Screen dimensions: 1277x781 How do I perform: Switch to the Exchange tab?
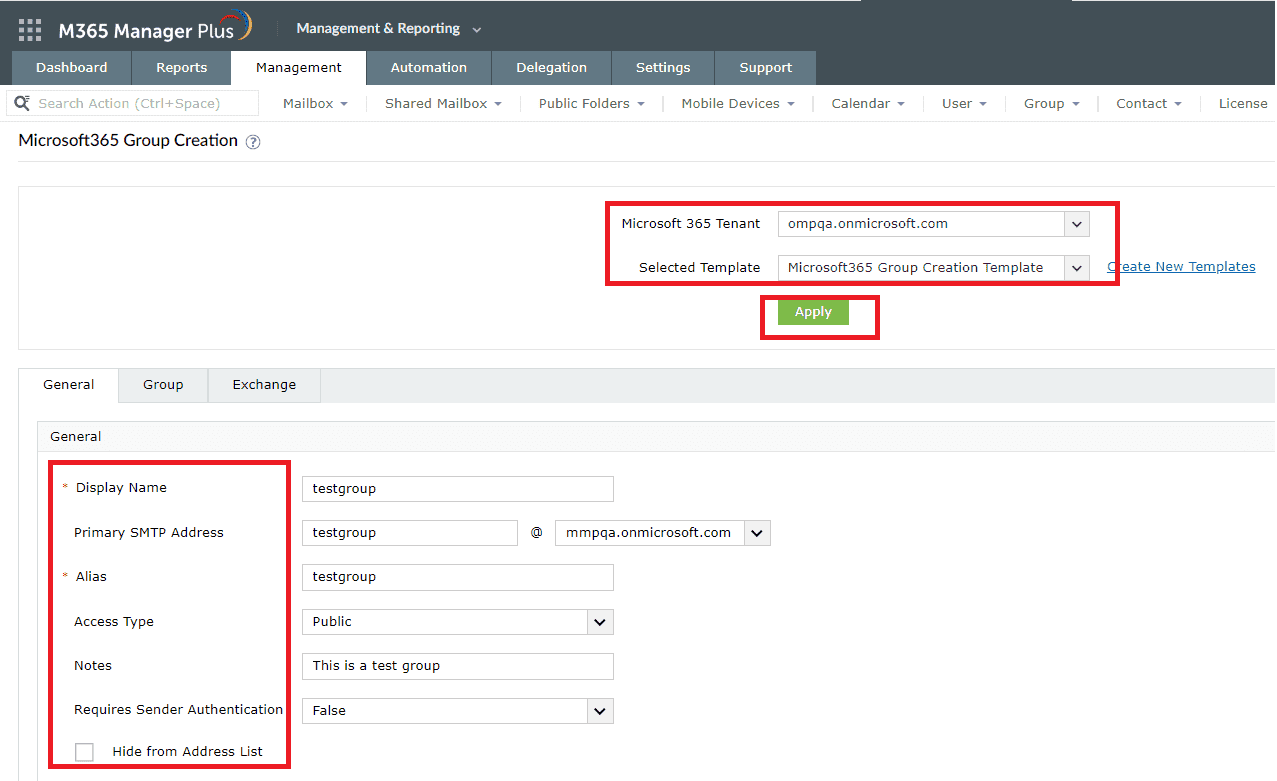(x=263, y=385)
